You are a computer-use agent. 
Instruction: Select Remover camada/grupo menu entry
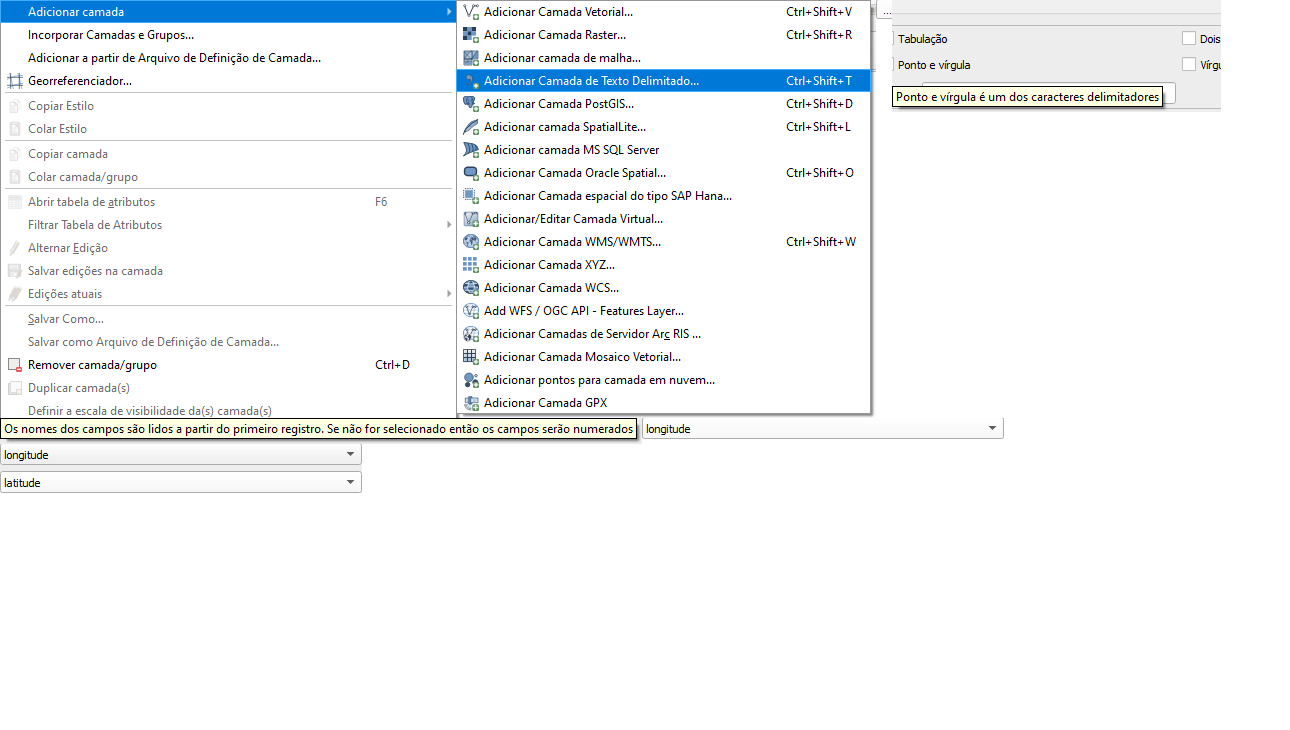(92, 365)
